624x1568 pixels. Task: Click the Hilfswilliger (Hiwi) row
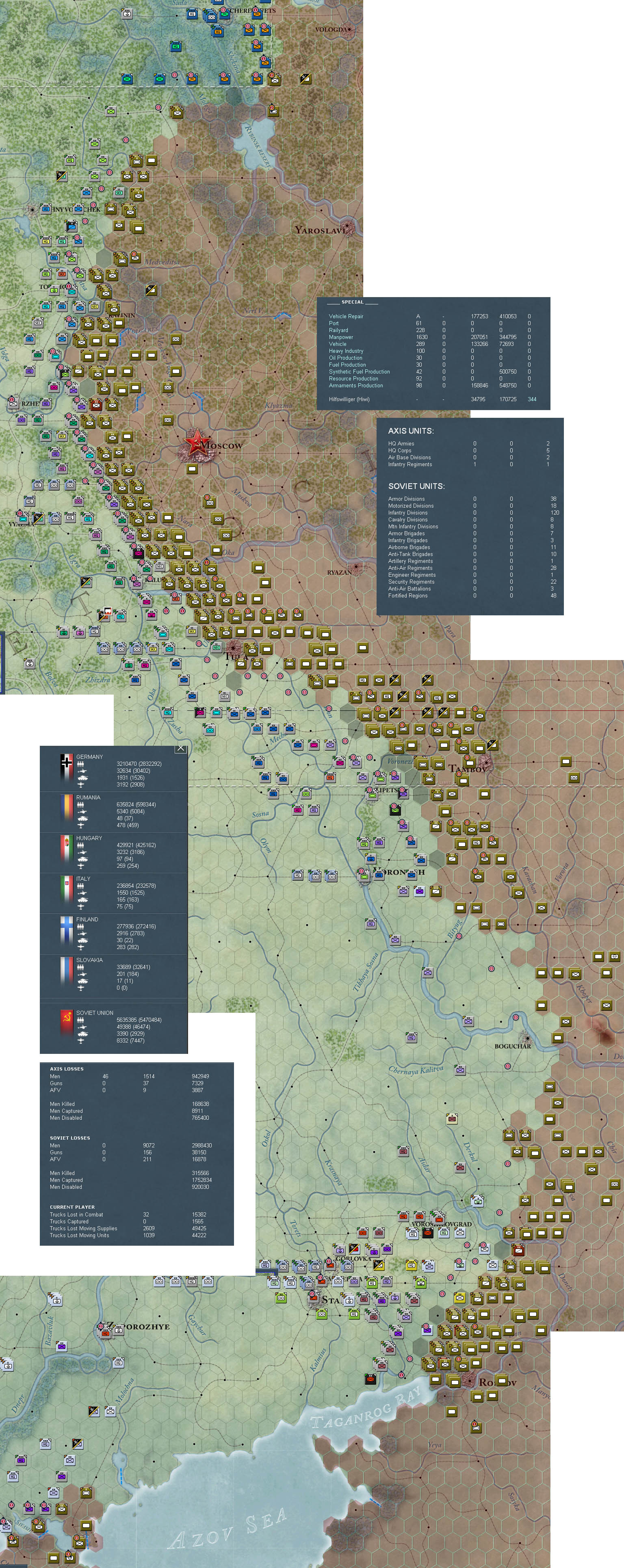click(433, 399)
